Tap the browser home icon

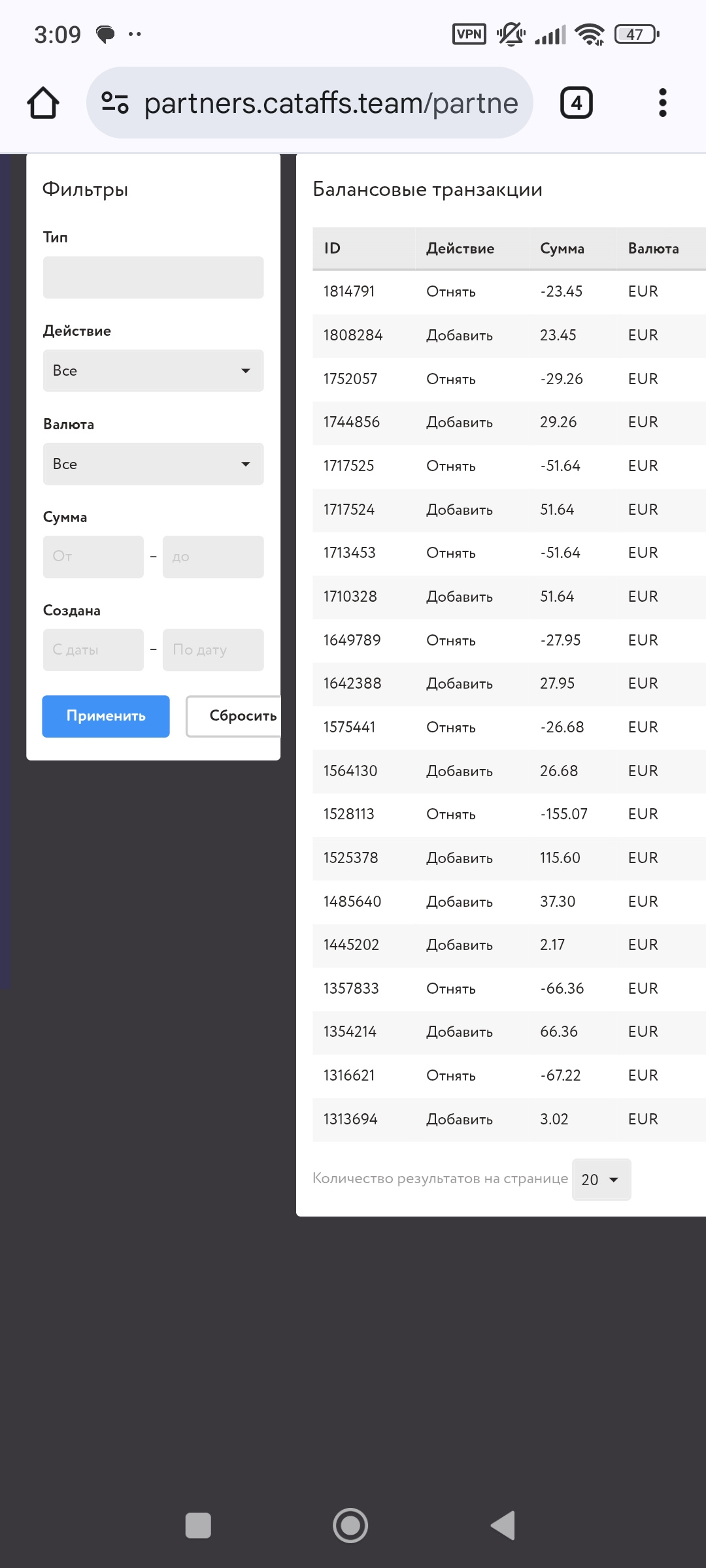click(x=43, y=103)
